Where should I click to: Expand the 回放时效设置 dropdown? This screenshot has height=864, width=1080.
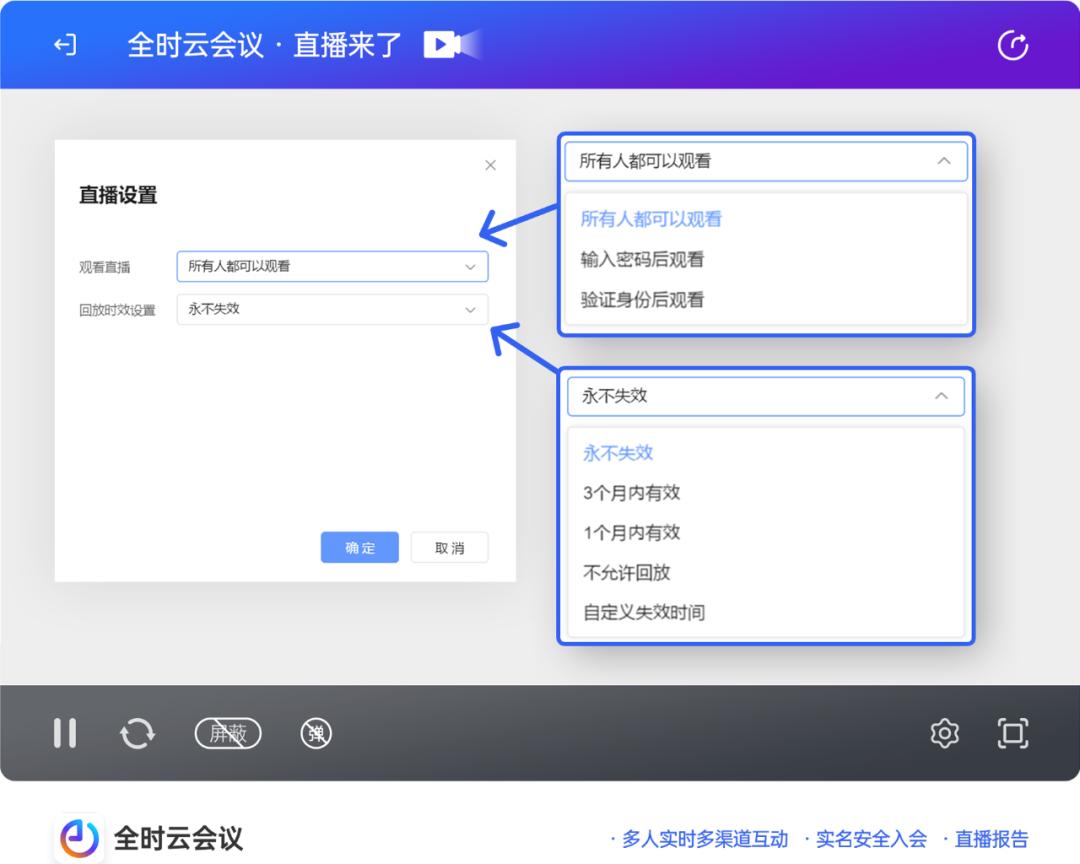[x=332, y=310]
